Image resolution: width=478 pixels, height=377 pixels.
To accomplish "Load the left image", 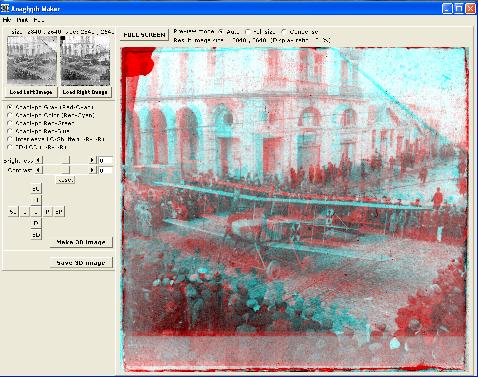I will point(31,92).
